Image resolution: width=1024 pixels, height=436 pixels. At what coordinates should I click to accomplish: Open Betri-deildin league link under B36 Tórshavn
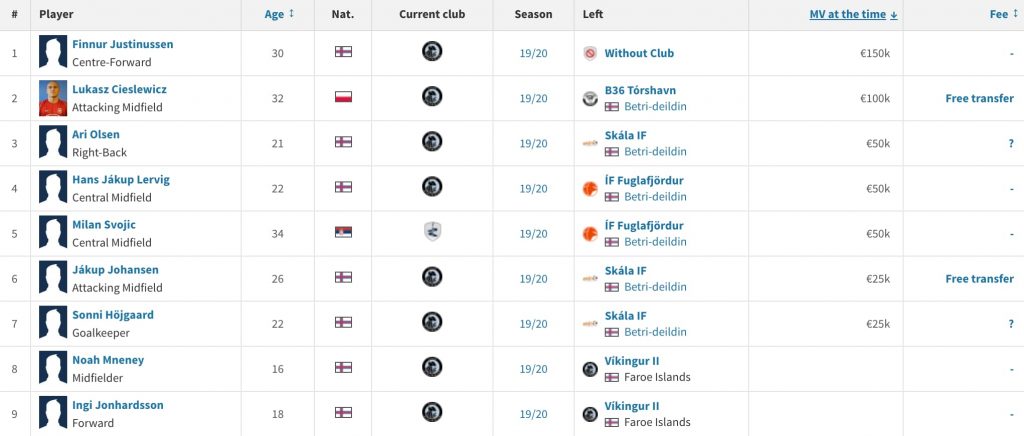(x=655, y=106)
